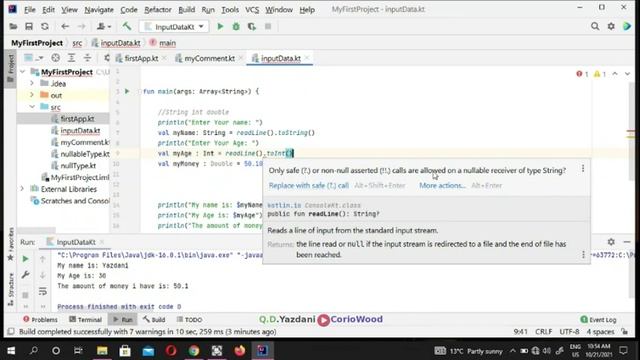Click the green Run button in toolbar
The width and height of the screenshot is (640, 360).
pyautogui.click(x=220, y=27)
